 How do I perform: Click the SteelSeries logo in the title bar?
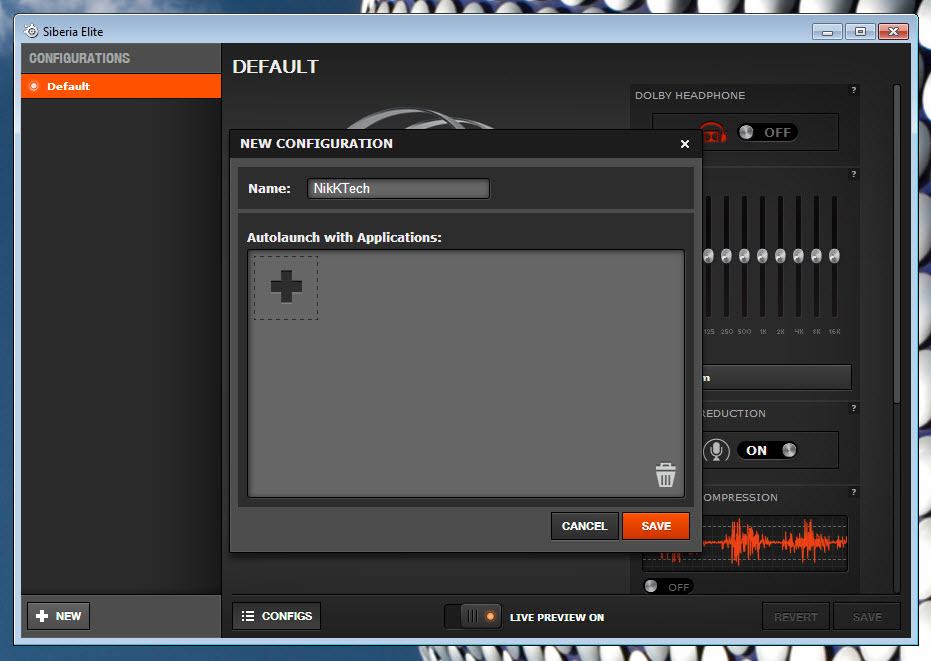pyautogui.click(x=31, y=31)
